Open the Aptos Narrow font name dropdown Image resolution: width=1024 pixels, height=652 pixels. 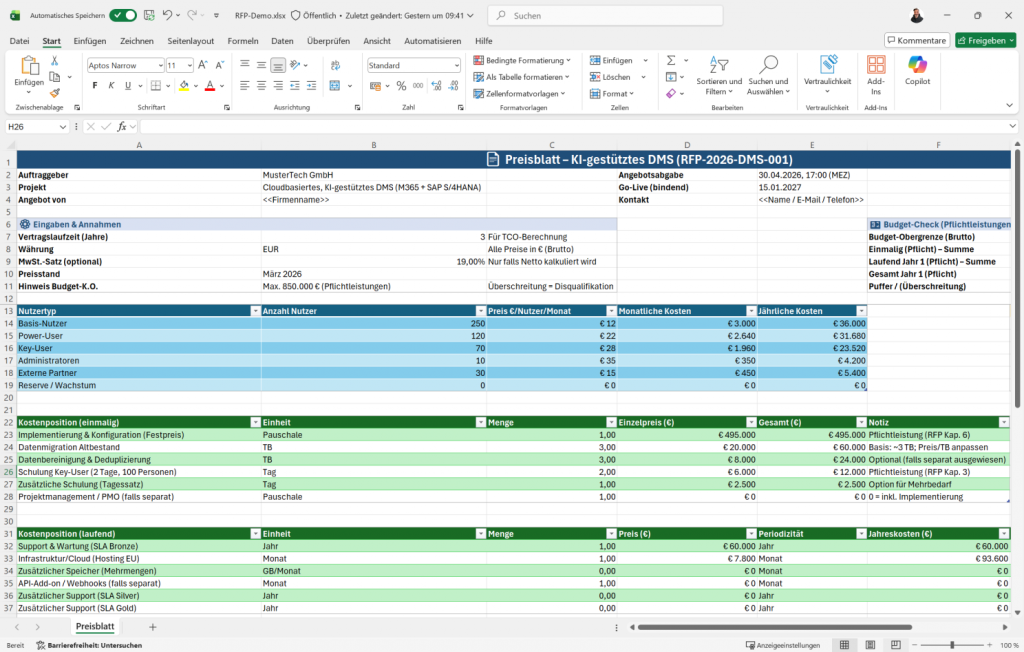(158, 65)
